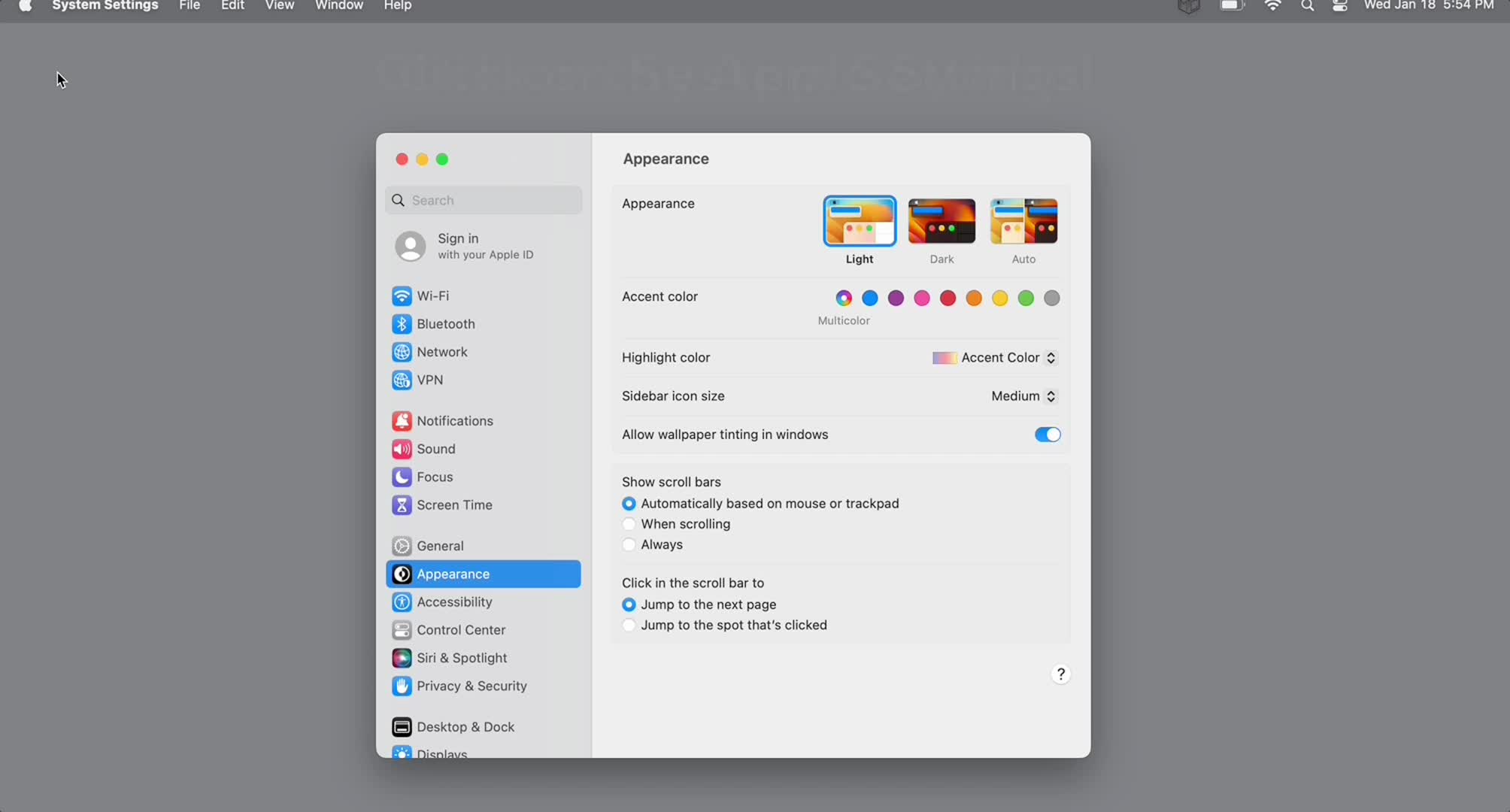Select the blue accent color
This screenshot has height=812, width=1510.
pyautogui.click(x=870, y=298)
